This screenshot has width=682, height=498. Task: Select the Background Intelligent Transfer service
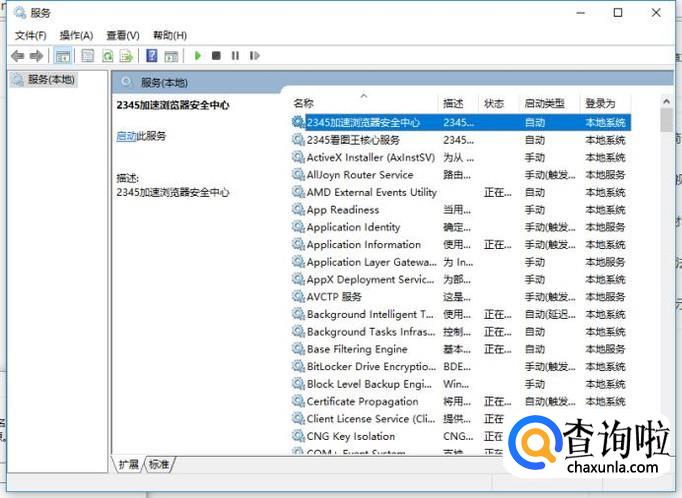pos(461,314)
